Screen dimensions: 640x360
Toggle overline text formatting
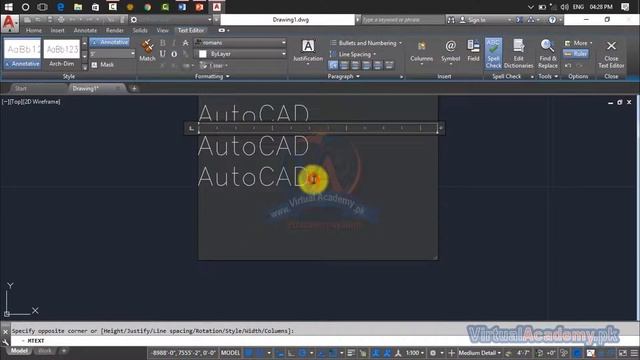(174, 54)
